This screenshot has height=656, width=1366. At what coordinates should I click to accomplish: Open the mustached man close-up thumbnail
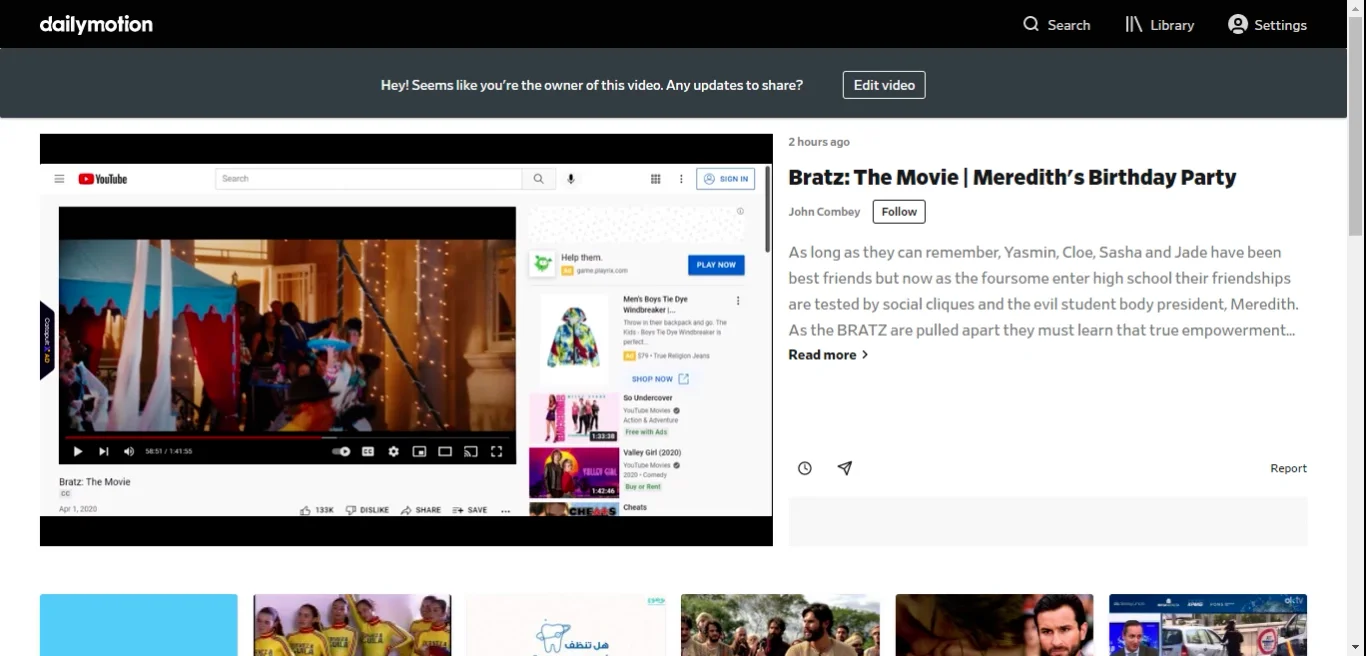[994, 625]
